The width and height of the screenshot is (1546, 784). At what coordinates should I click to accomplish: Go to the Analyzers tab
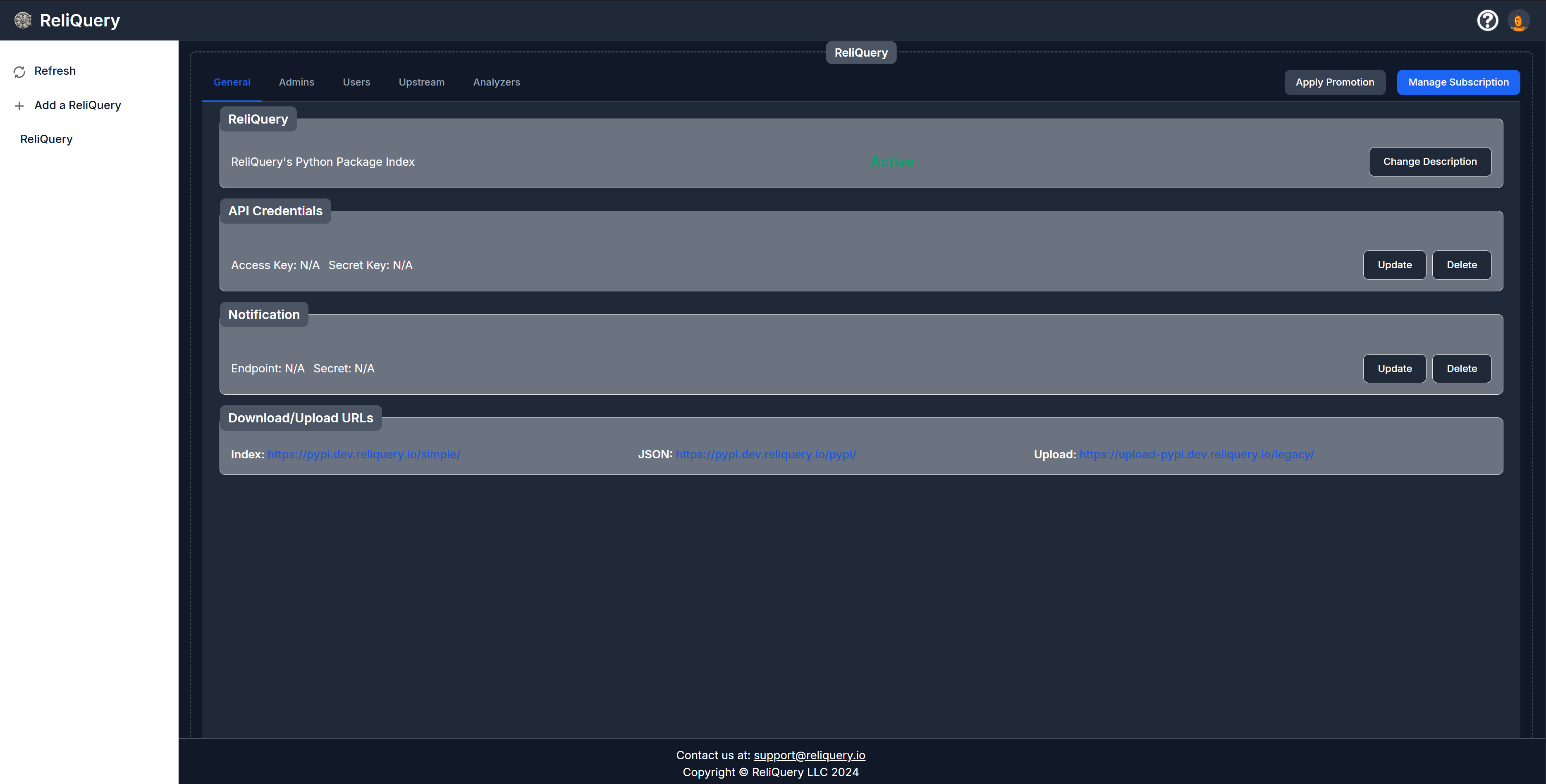click(496, 82)
